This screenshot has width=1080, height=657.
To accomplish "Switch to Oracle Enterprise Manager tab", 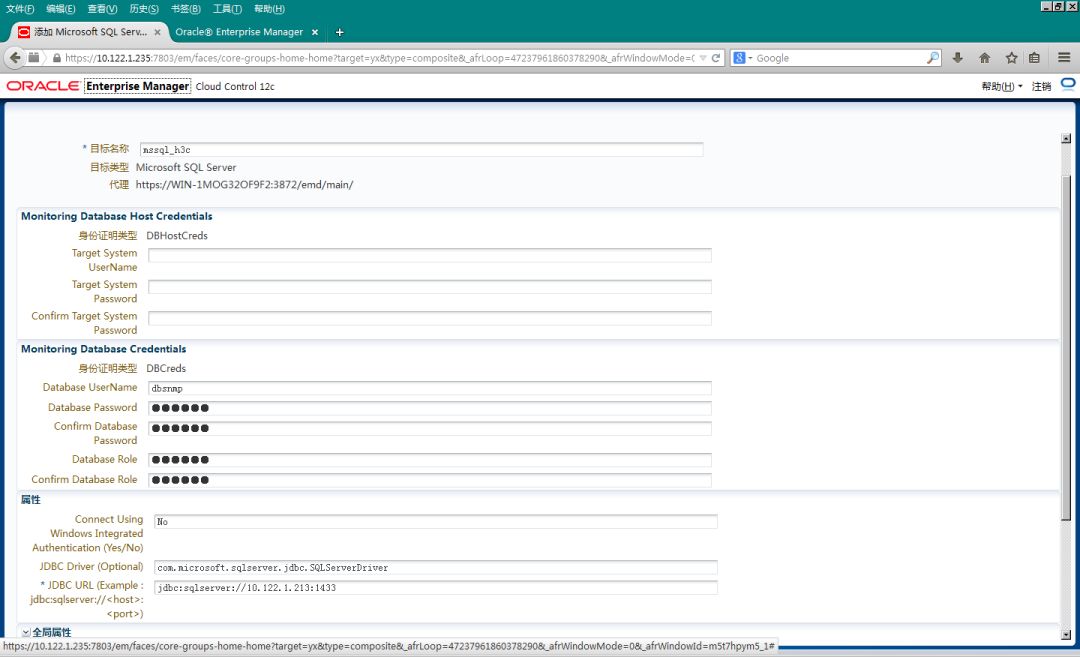I will click(x=239, y=32).
